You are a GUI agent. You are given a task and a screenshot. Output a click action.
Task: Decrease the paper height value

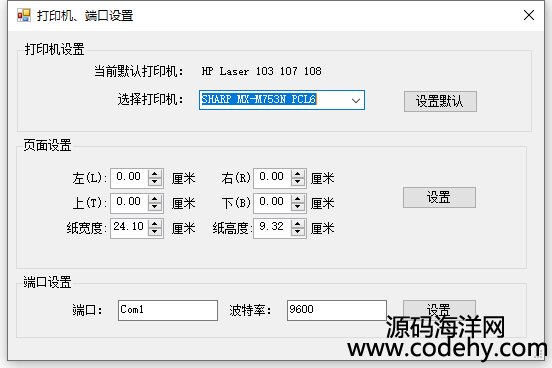tap(298, 232)
